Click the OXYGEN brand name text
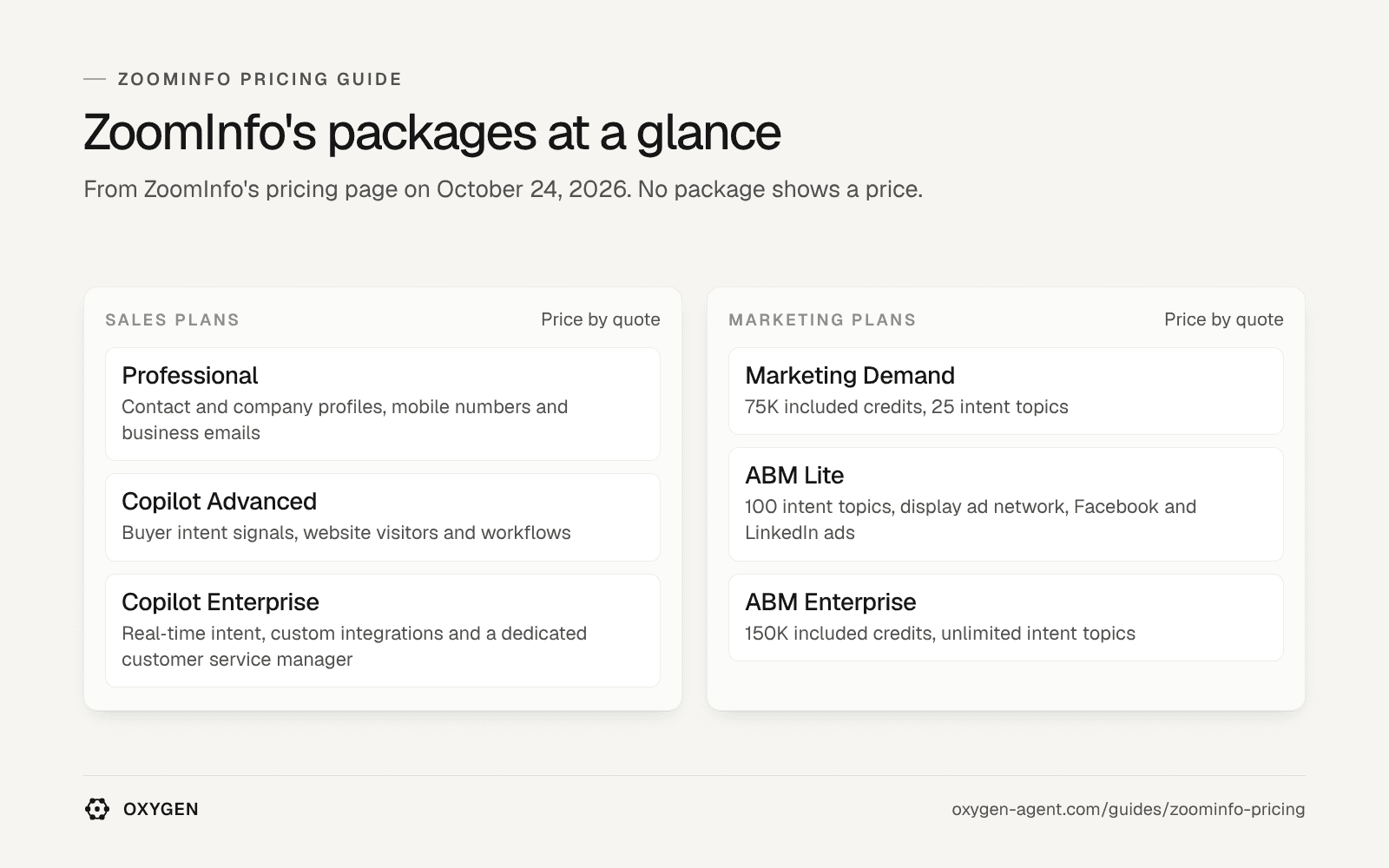The width and height of the screenshot is (1389, 868). 161,809
